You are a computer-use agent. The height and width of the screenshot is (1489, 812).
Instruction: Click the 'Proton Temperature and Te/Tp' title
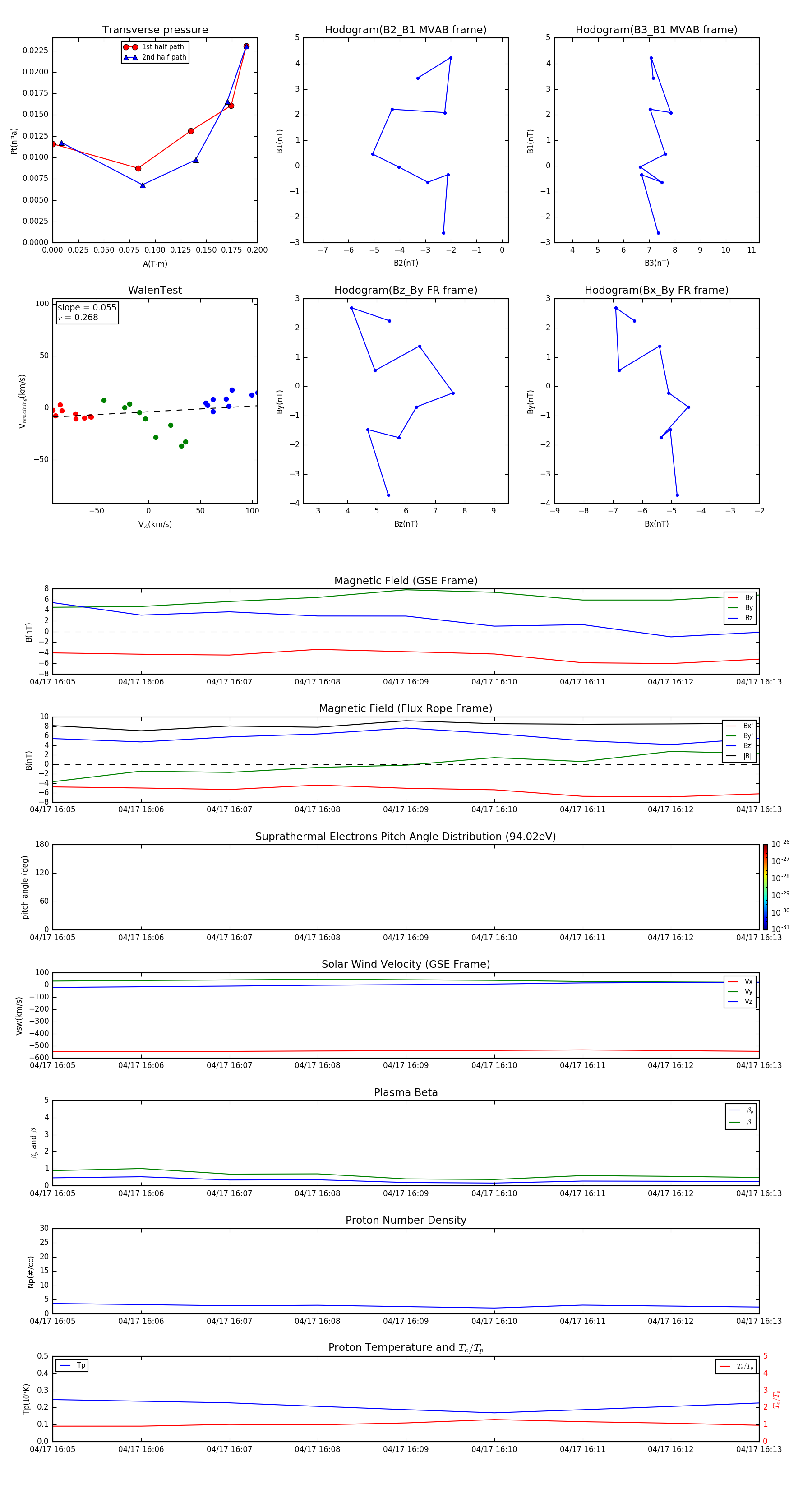click(406, 1348)
